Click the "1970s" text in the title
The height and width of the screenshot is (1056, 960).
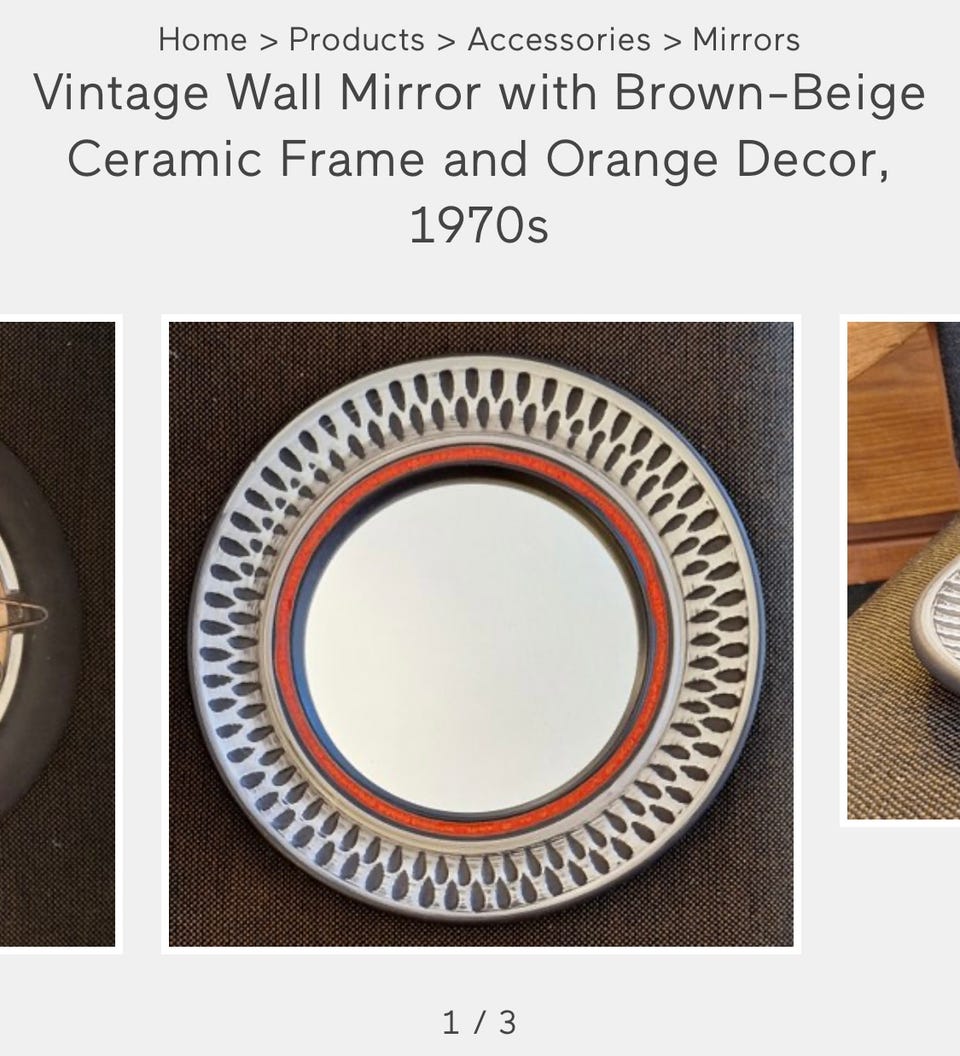[479, 226]
